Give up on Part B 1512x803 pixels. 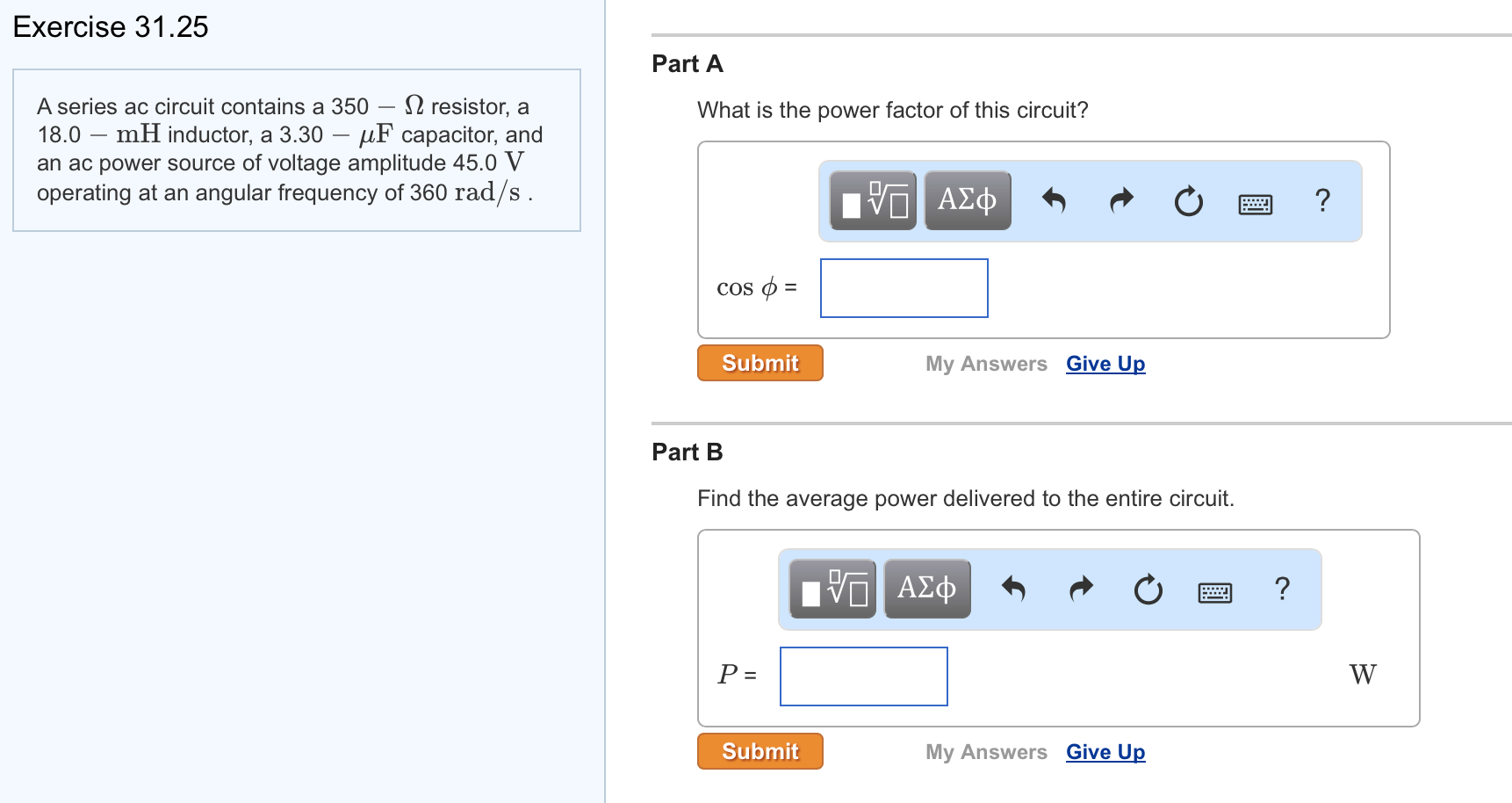[1105, 751]
